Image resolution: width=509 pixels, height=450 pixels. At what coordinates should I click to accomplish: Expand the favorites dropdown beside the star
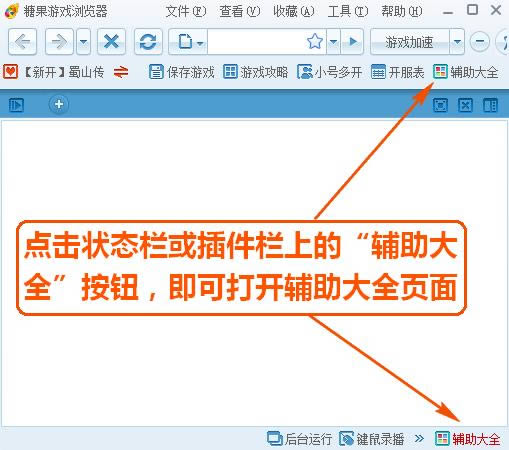(x=333, y=42)
